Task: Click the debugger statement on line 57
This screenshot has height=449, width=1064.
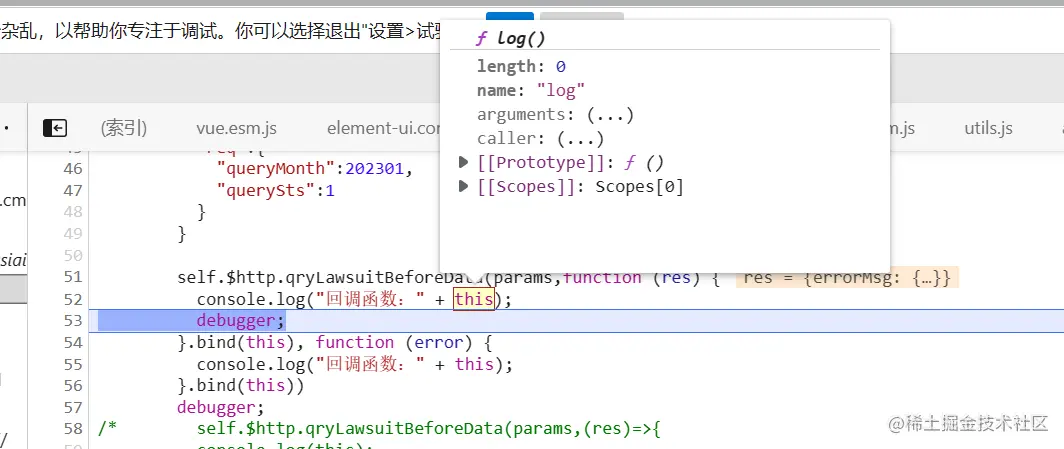Action: (x=221, y=408)
